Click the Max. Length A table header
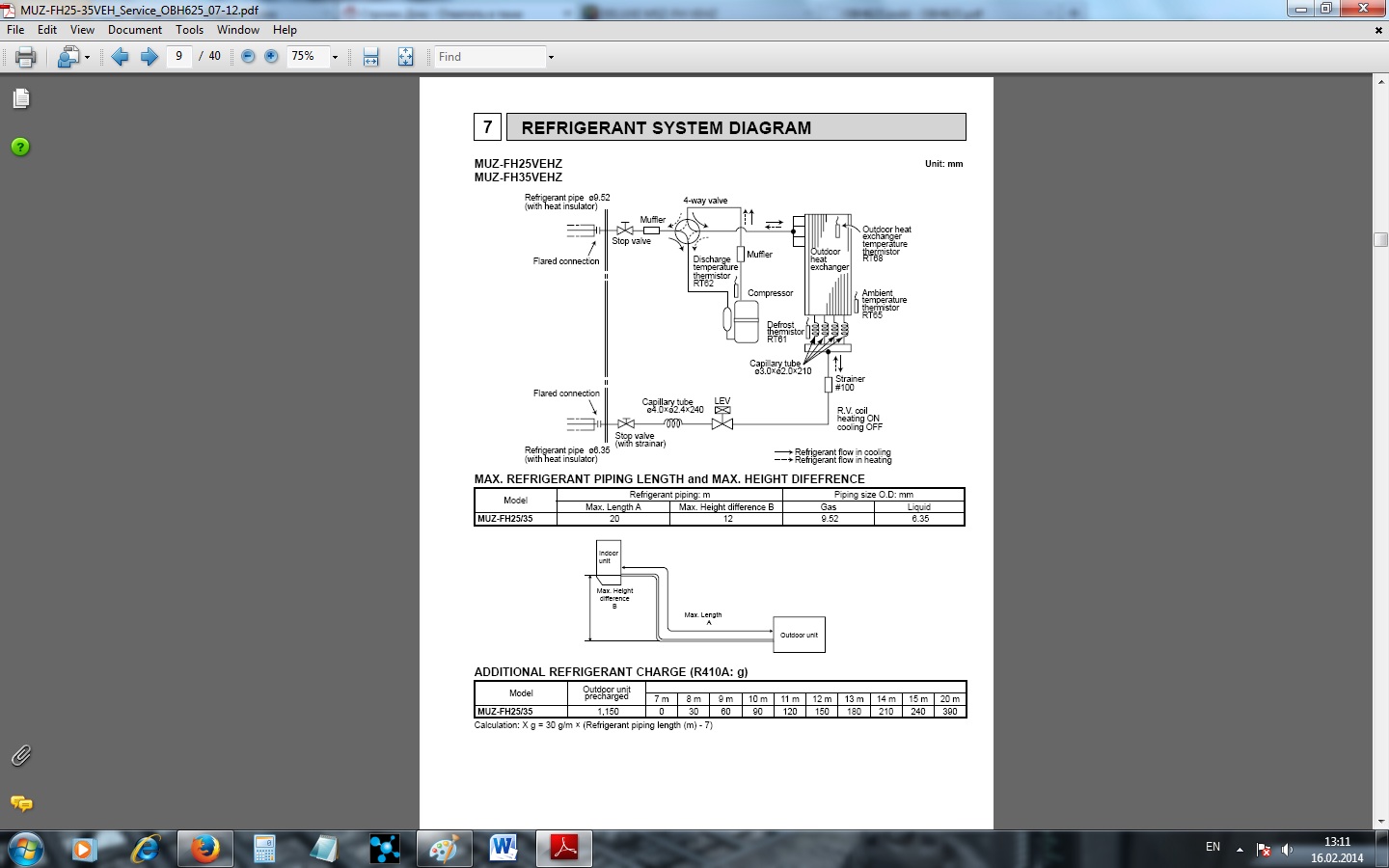Image resolution: width=1389 pixels, height=868 pixels. coord(613,507)
